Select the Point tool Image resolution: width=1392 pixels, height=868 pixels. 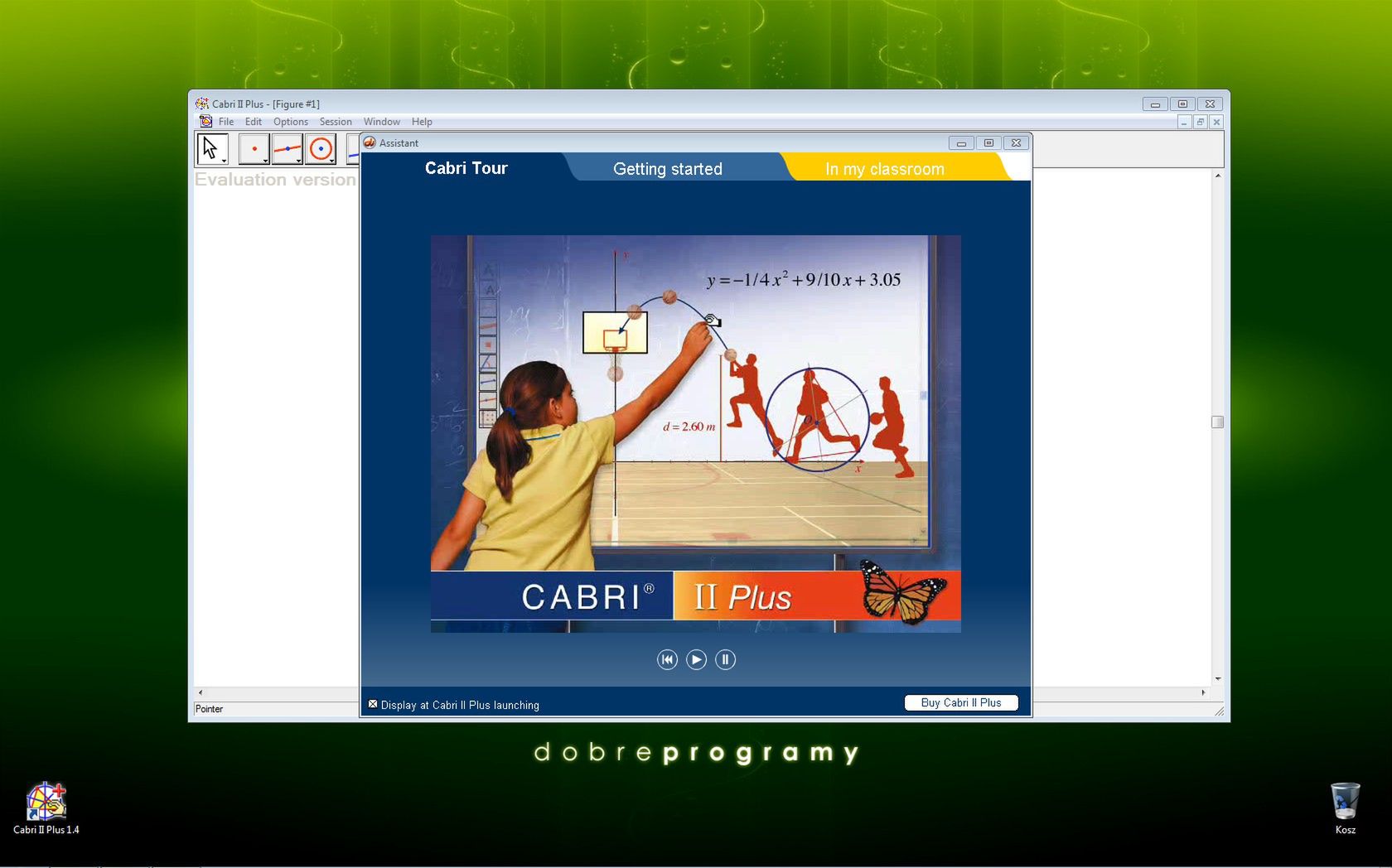click(254, 147)
